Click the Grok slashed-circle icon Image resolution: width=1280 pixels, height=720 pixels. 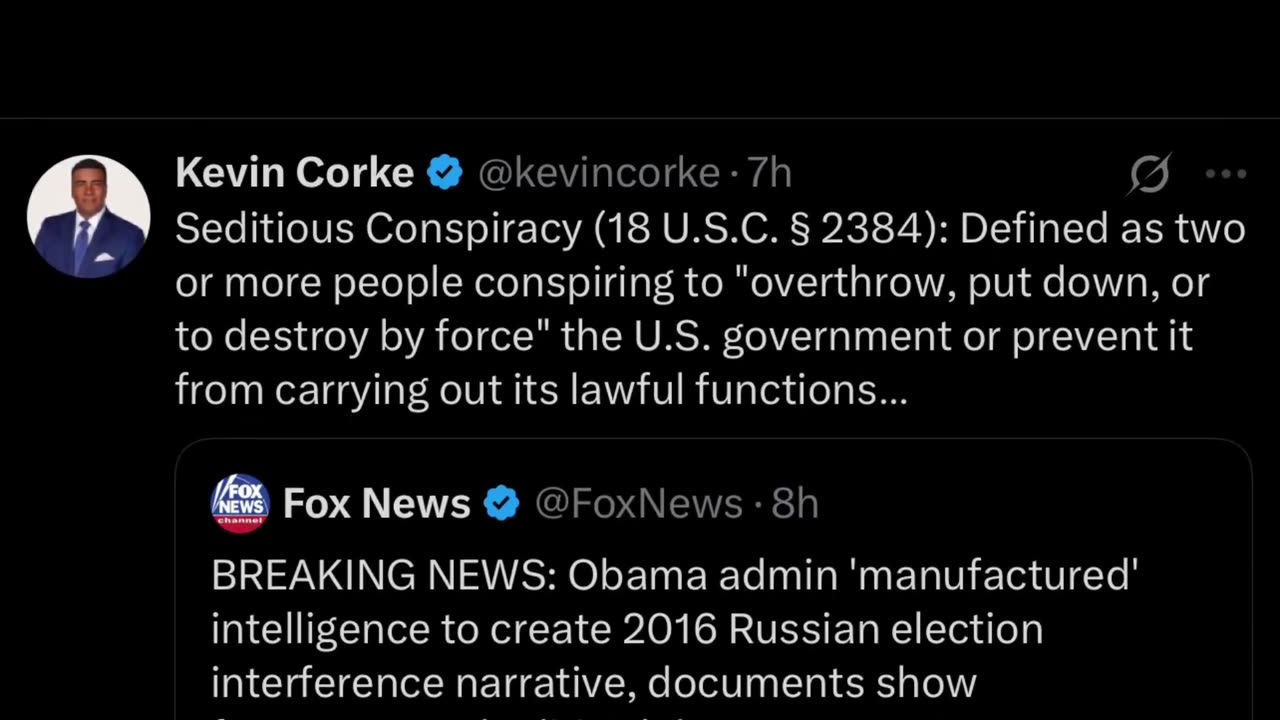pyautogui.click(x=1149, y=175)
